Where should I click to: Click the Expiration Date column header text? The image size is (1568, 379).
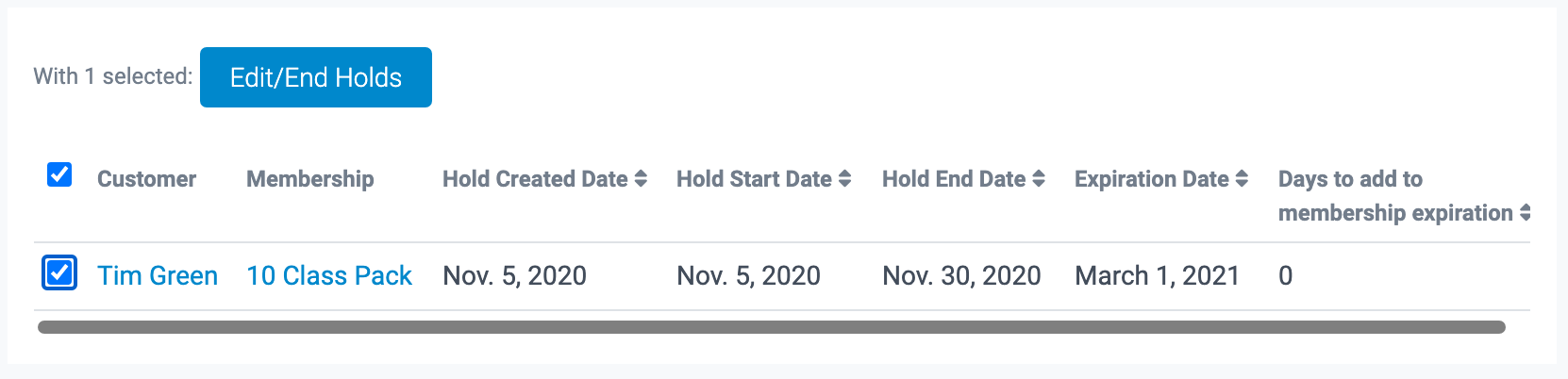click(1151, 179)
